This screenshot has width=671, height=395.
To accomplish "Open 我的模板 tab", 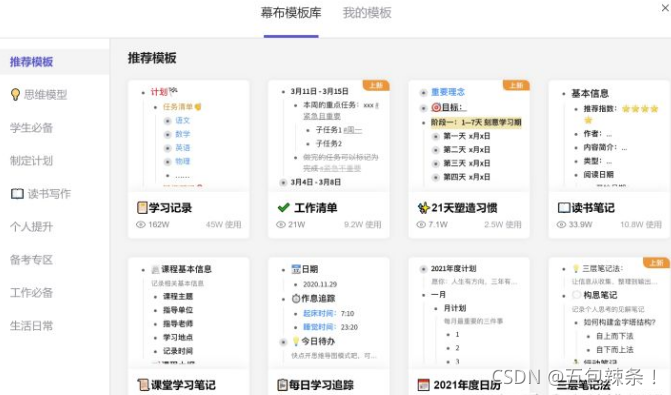I will coord(367,13).
